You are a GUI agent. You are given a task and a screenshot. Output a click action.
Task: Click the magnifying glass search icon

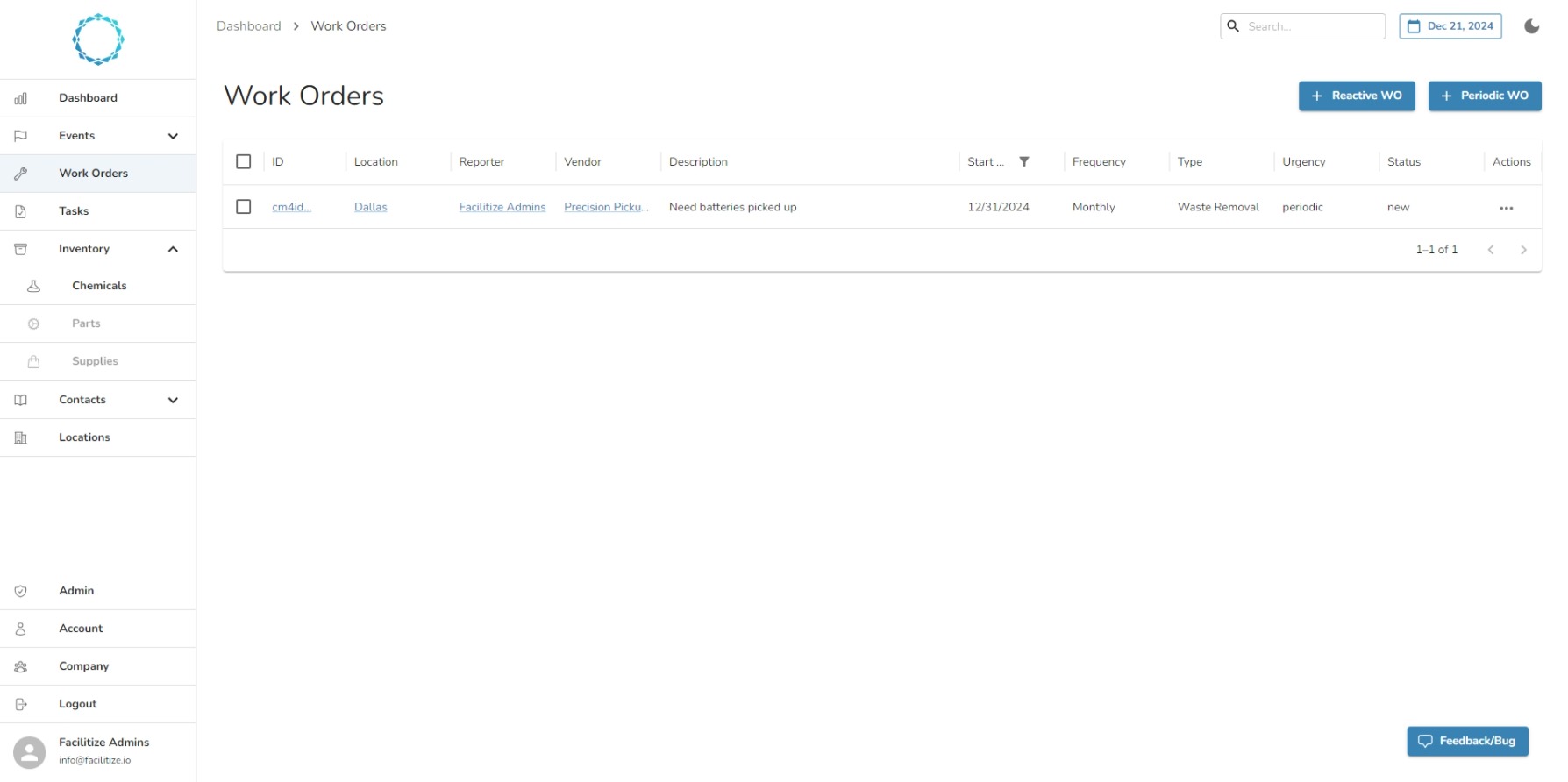[1233, 26]
